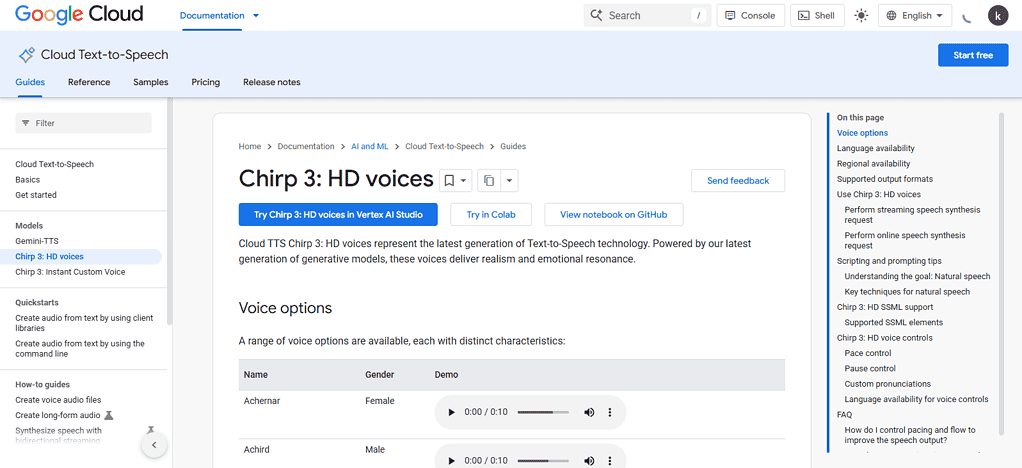Play the Achird voice demo

click(451, 461)
